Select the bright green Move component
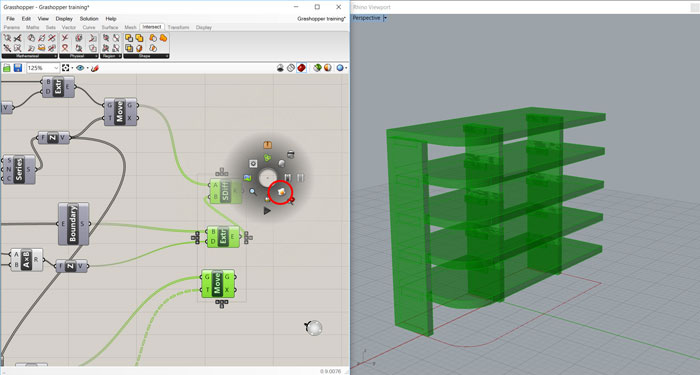 tap(218, 283)
